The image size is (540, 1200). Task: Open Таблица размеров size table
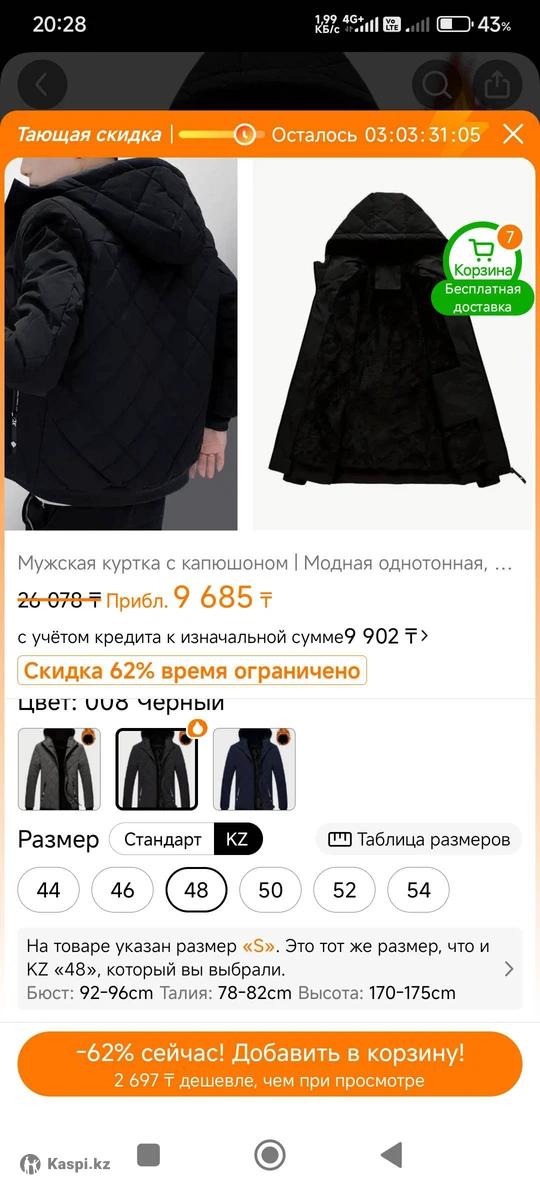click(x=419, y=839)
